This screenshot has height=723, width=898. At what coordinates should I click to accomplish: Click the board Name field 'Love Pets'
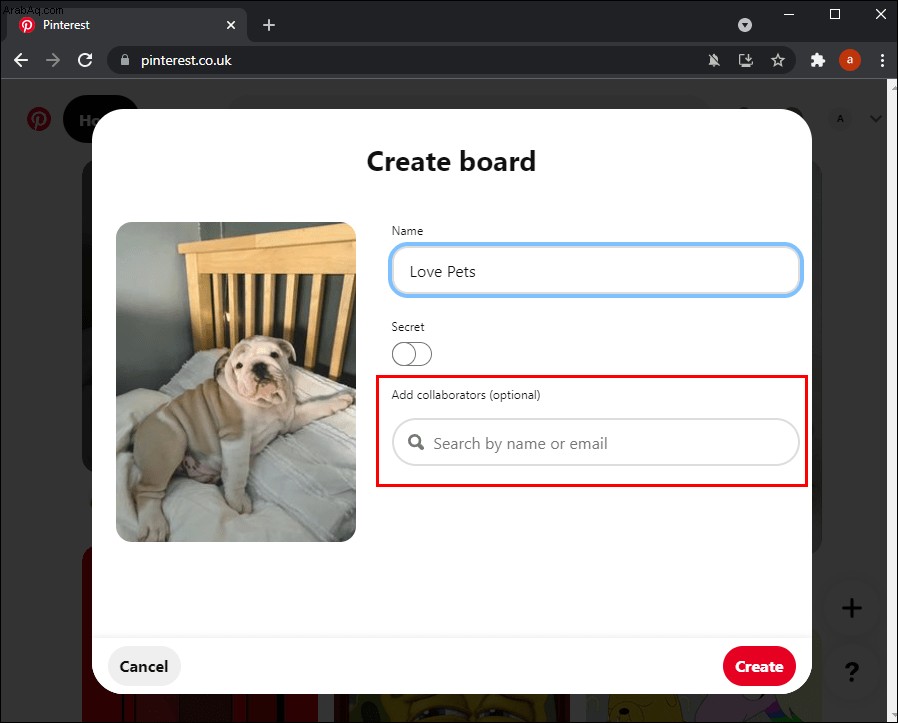pyautogui.click(x=596, y=270)
